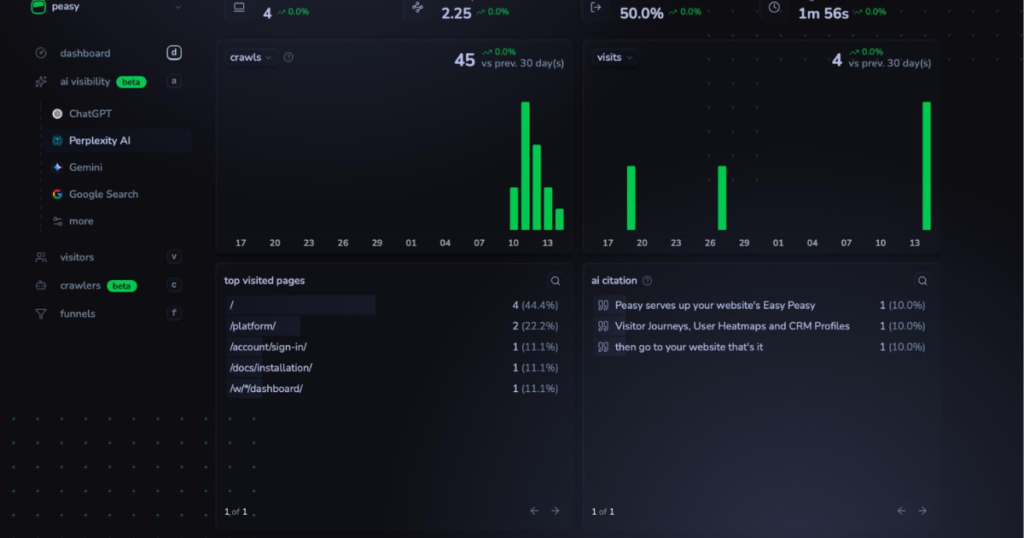Go to next page of top visited pages
1024x538 pixels.
pyautogui.click(x=555, y=511)
